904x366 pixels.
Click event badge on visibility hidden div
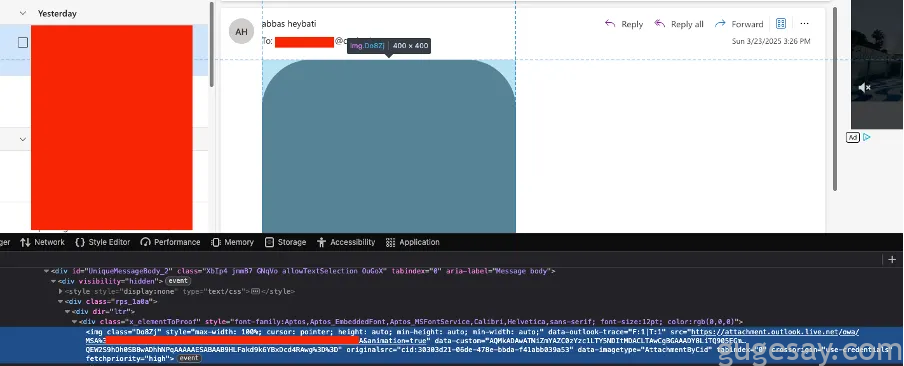click(178, 281)
